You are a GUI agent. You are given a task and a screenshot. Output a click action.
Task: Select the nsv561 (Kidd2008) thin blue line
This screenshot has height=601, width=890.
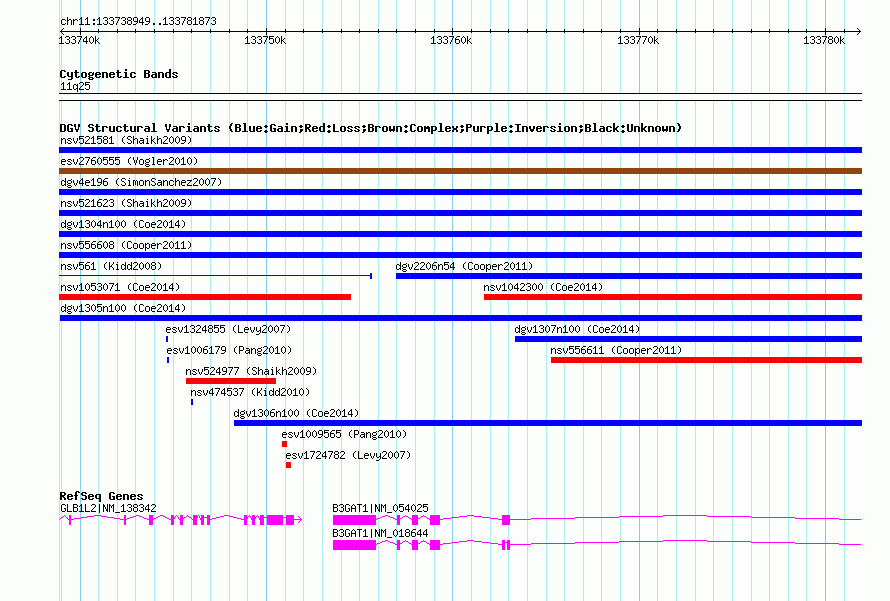216,276
